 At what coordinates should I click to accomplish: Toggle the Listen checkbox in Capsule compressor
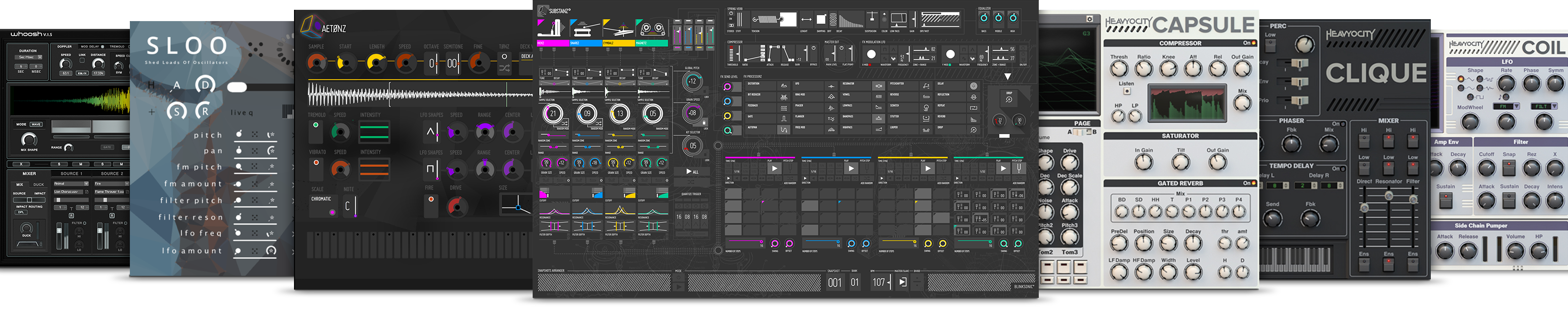coord(1127,91)
